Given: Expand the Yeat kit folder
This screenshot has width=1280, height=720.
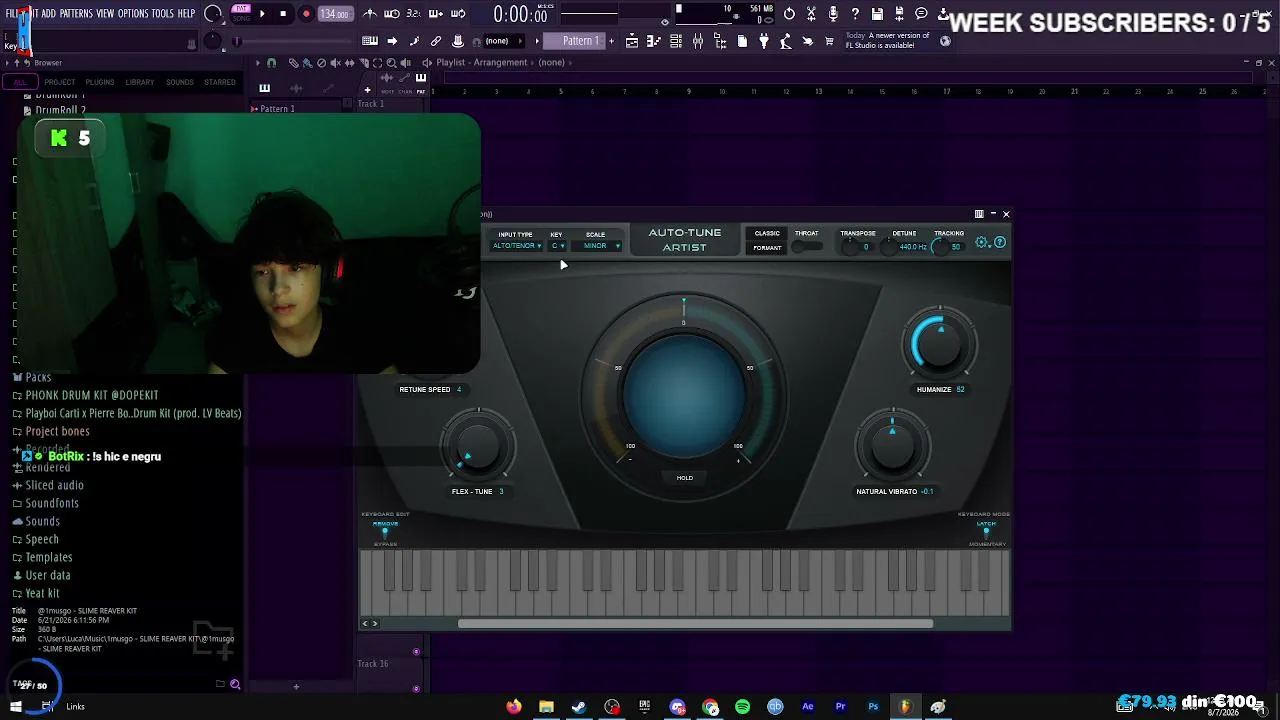Looking at the screenshot, I should point(42,593).
